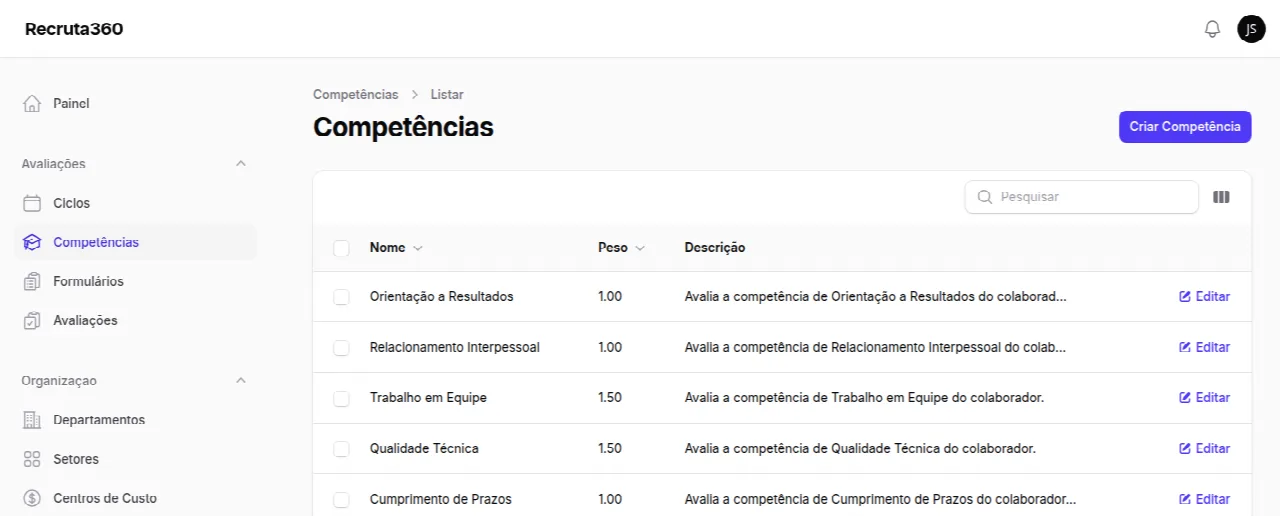
Task: Click the Recruta360 logo
Action: click(74, 29)
